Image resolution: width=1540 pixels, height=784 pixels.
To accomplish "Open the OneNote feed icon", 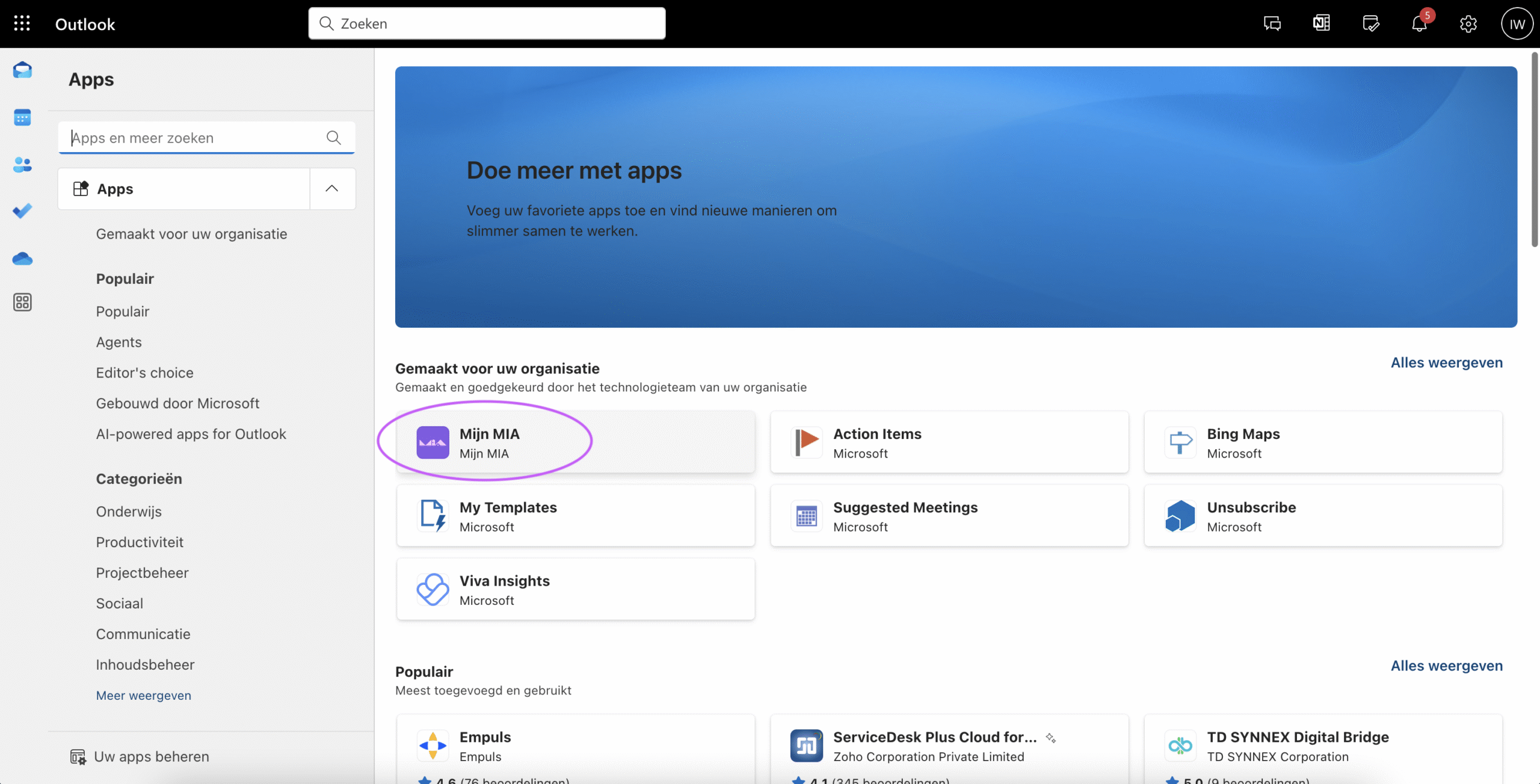I will (1321, 23).
